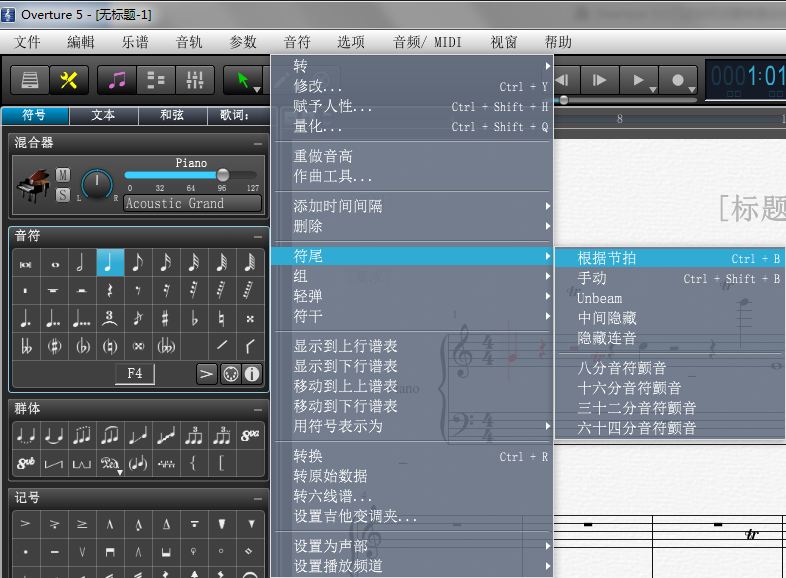
Task: Adjust the Piano volume slider
Action: coord(222,175)
